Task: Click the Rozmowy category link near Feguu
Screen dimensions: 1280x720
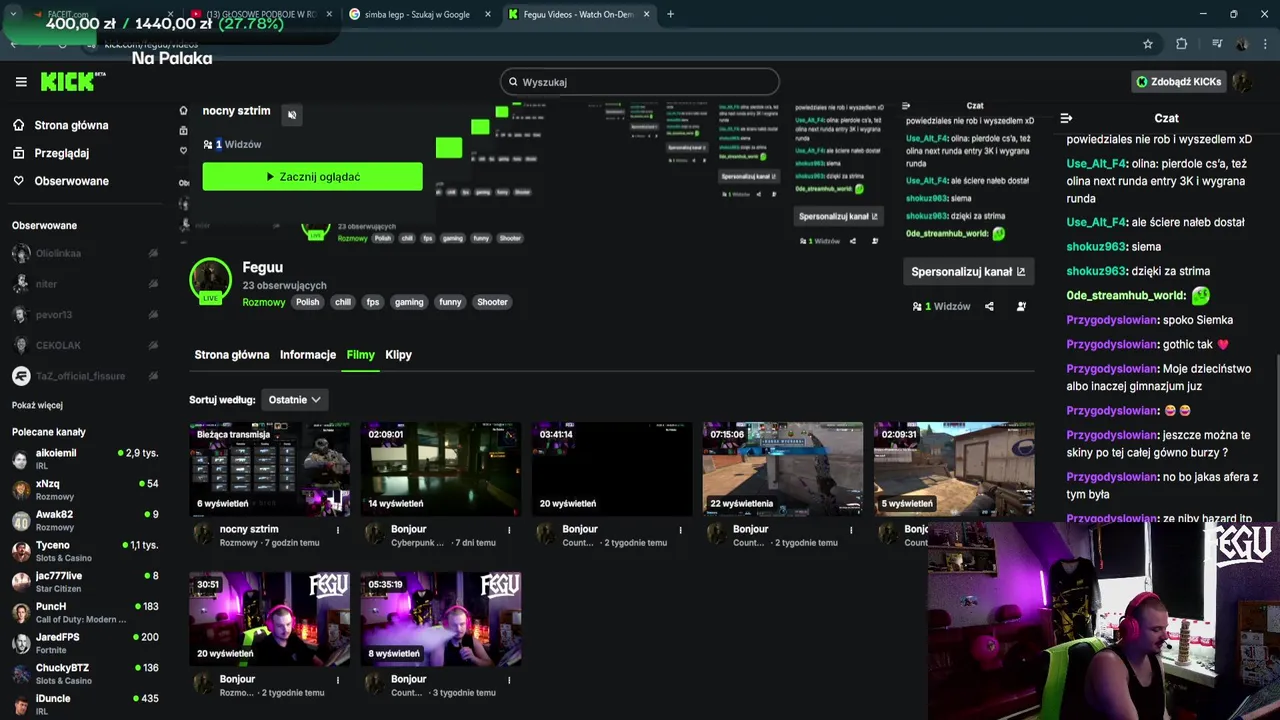Action: pyautogui.click(x=264, y=302)
